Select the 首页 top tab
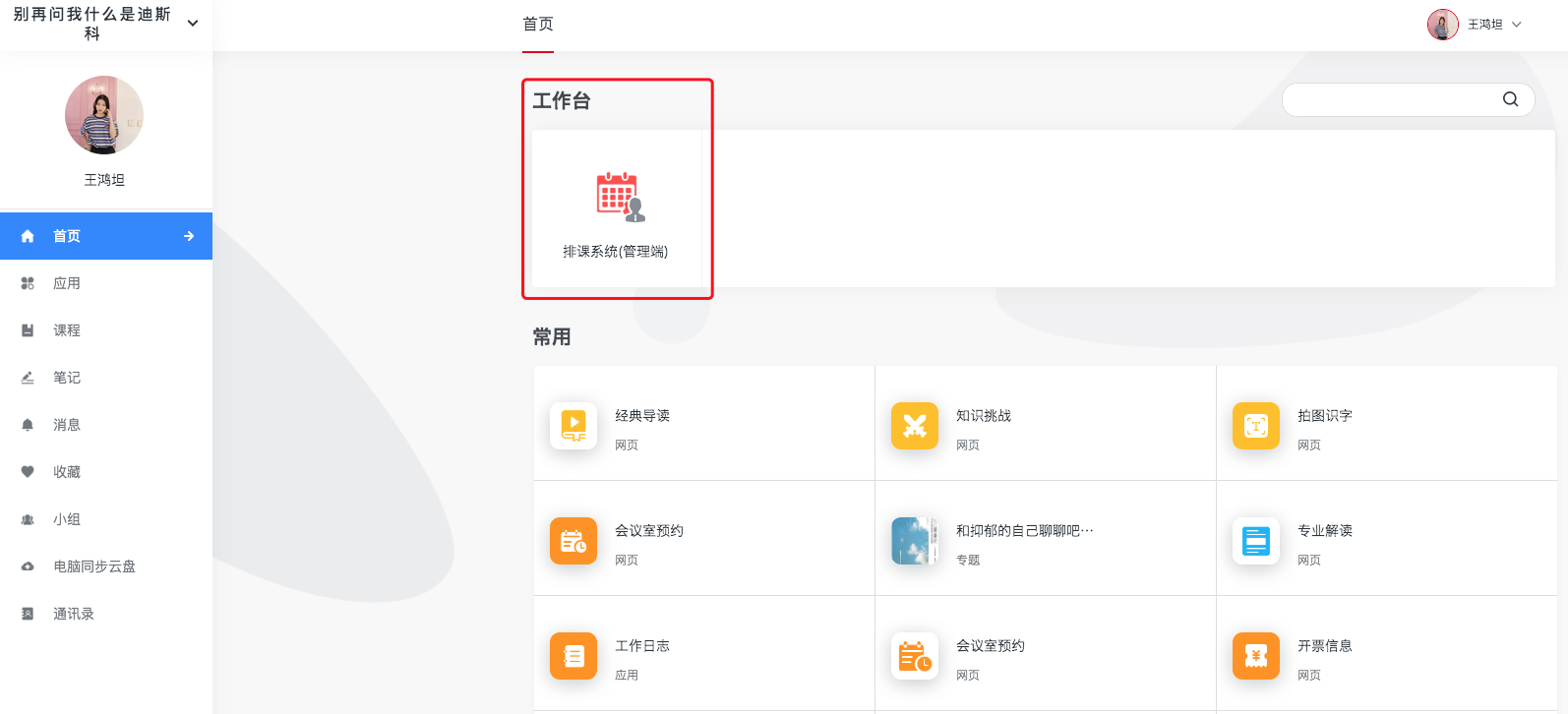This screenshot has width=1568, height=714. (x=538, y=25)
